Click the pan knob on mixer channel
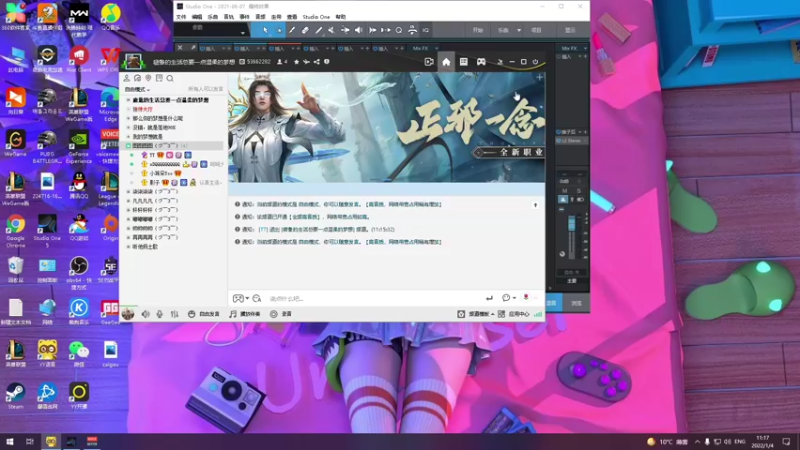The image size is (800, 450). tap(562, 254)
